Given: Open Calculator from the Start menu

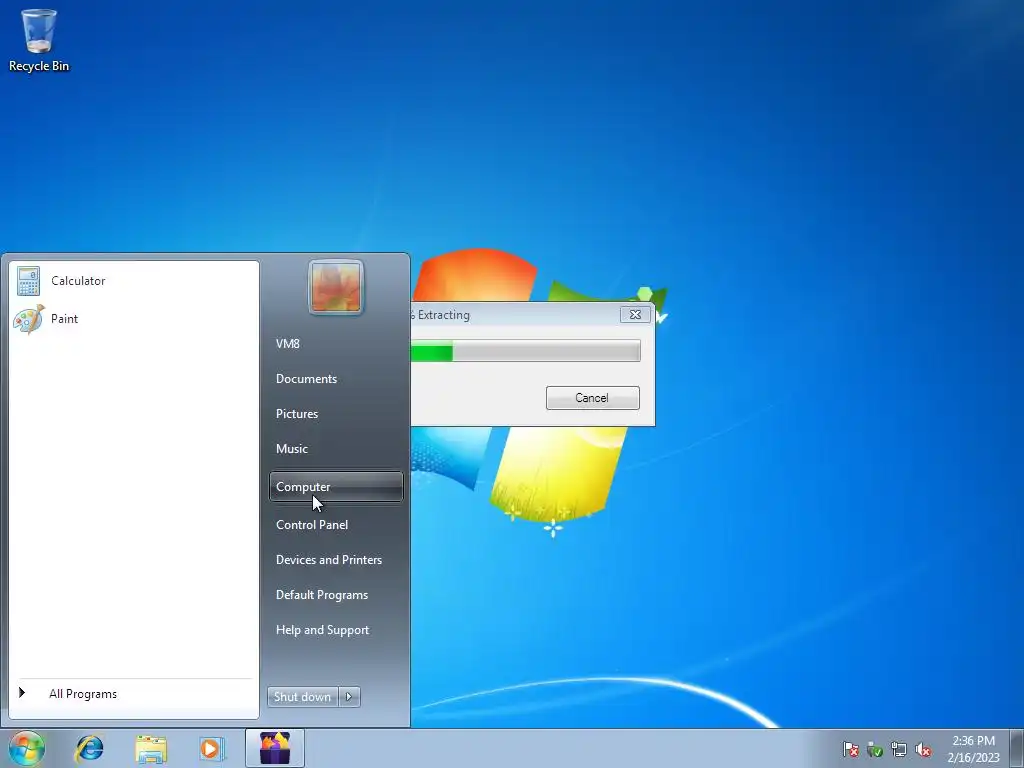Looking at the screenshot, I should click(134, 281).
